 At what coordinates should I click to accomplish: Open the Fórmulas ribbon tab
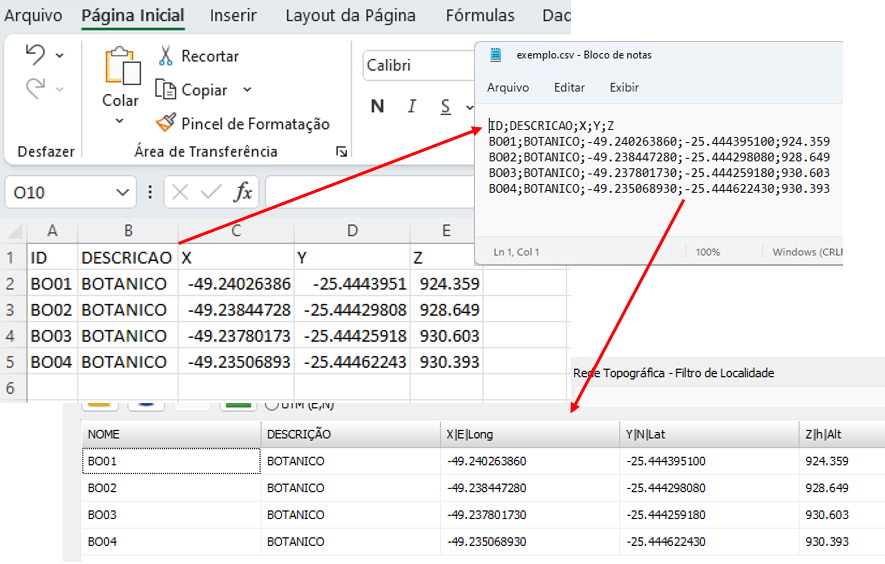pyautogui.click(x=480, y=15)
